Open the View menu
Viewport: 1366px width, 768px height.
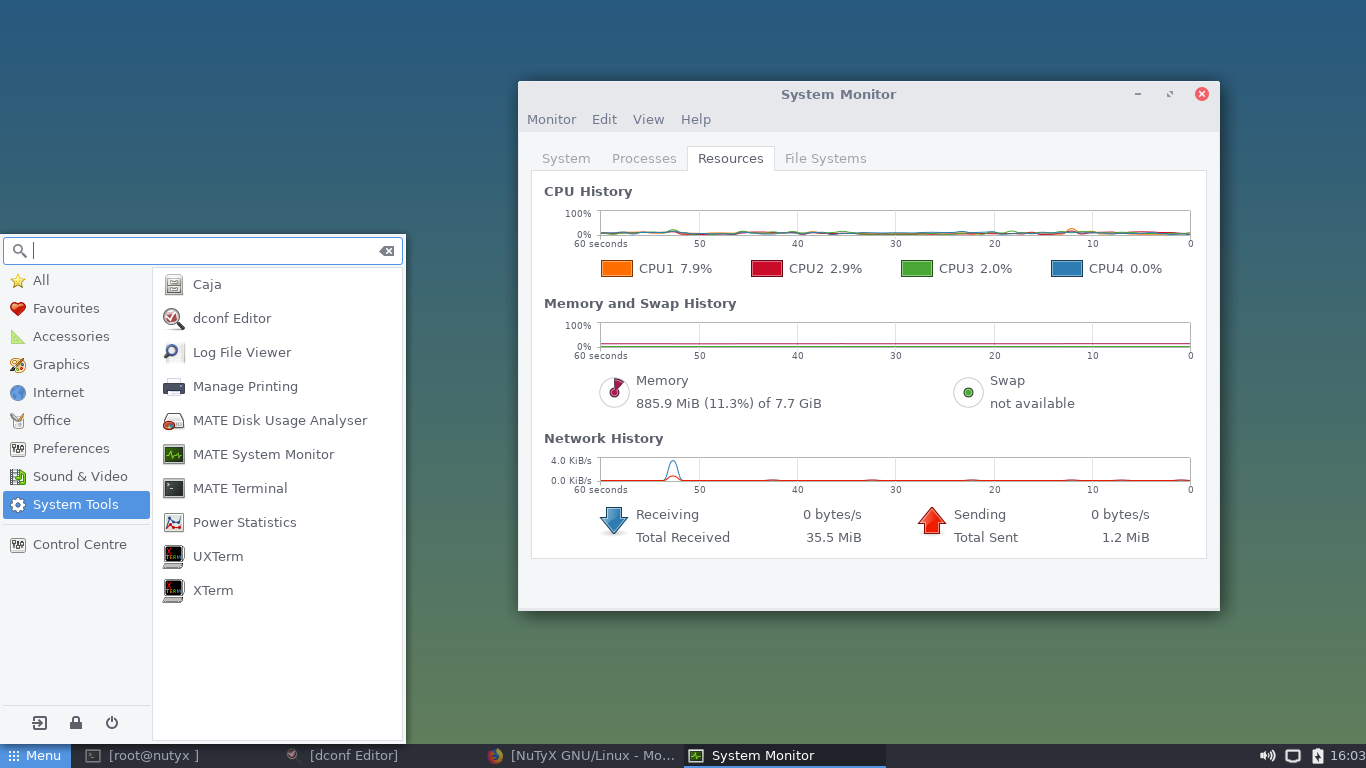coord(648,120)
